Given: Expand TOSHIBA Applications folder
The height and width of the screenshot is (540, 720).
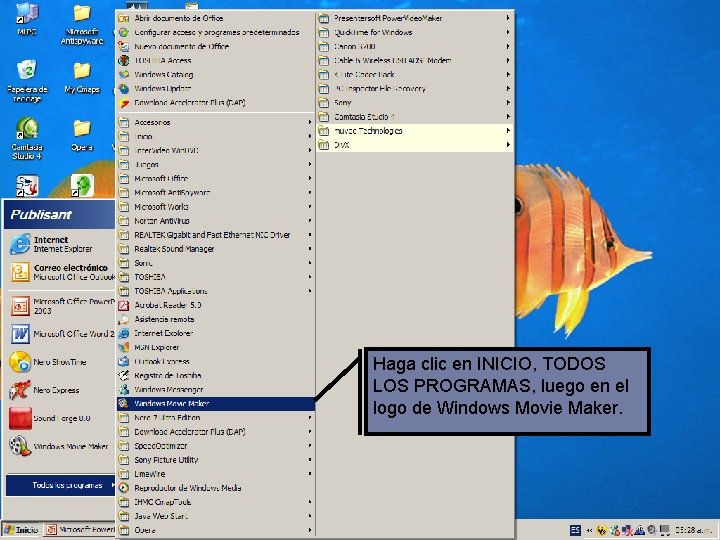Looking at the screenshot, I should [x=216, y=291].
